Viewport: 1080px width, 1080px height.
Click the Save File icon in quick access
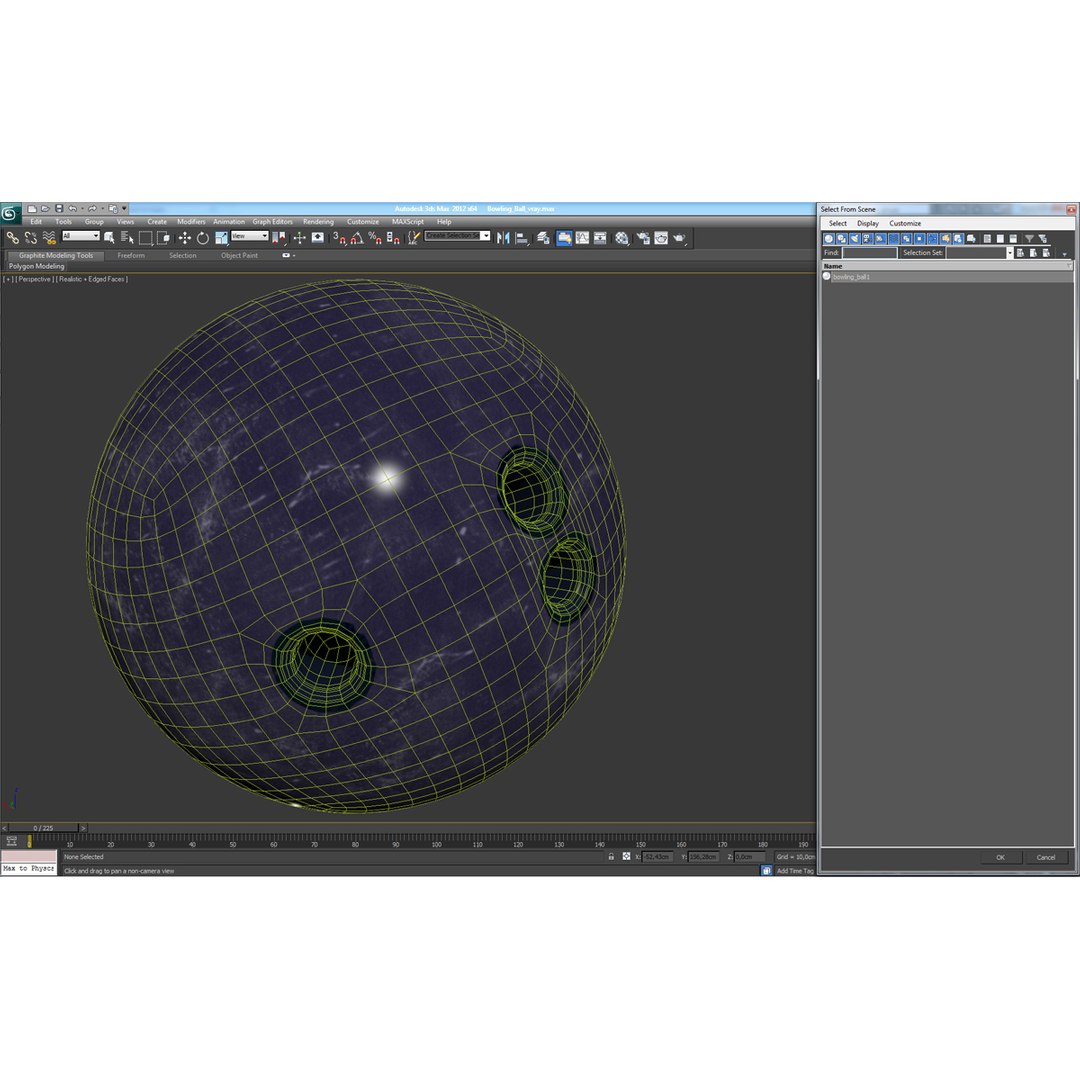59,209
